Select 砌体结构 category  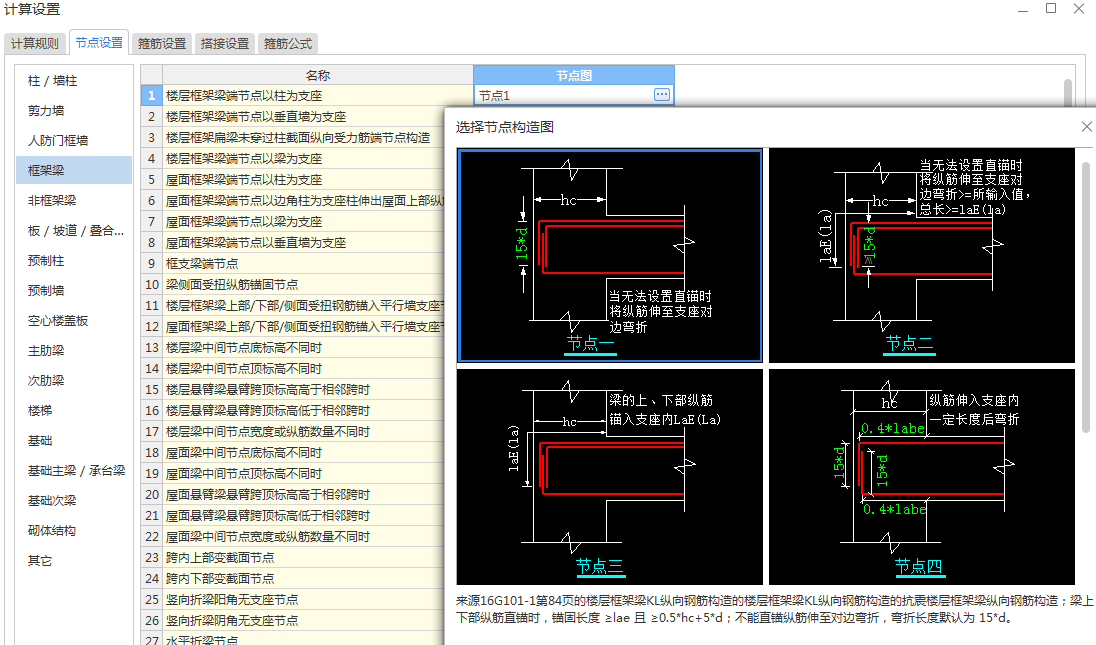coord(74,531)
